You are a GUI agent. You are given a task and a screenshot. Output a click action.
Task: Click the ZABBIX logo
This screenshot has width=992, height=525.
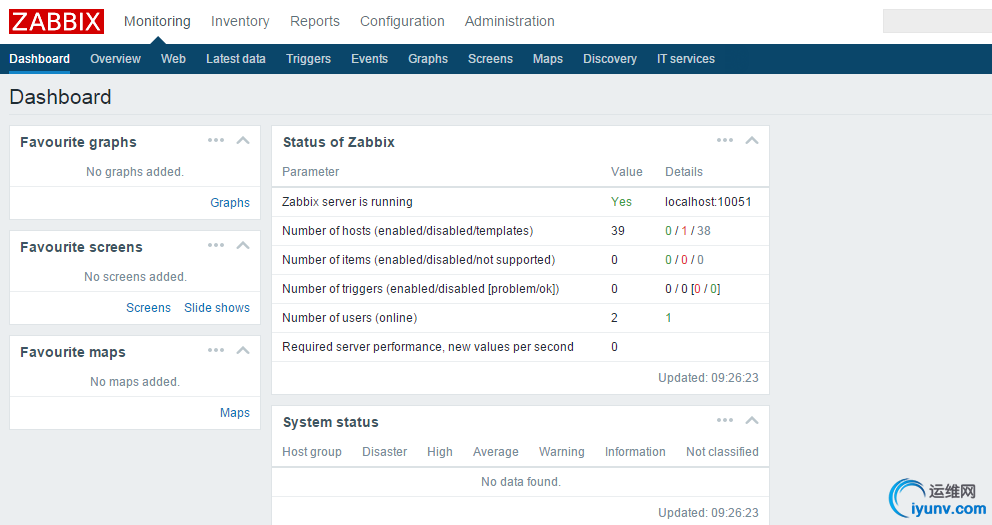coord(56,22)
